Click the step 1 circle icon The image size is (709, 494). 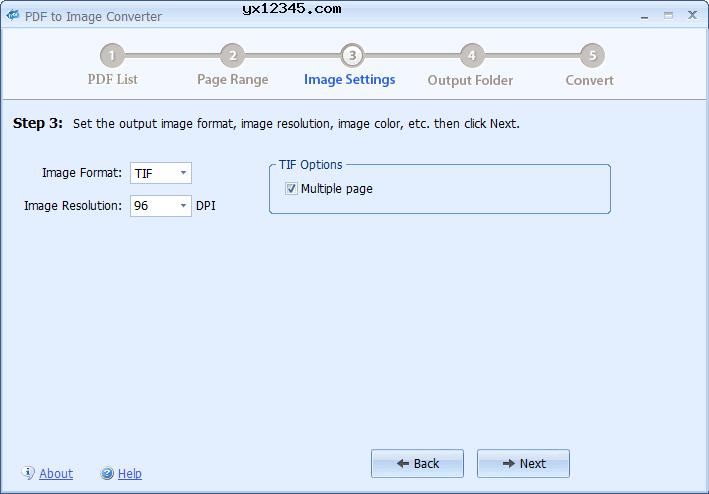(112, 56)
